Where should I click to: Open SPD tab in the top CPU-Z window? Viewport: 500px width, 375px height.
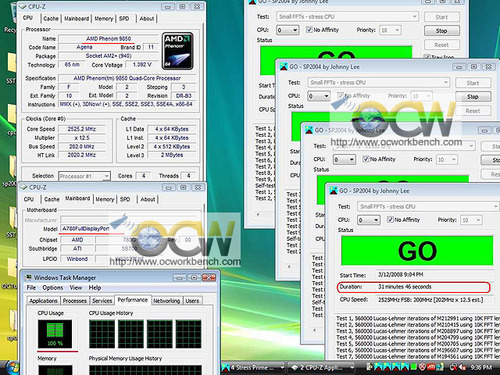pos(124,19)
